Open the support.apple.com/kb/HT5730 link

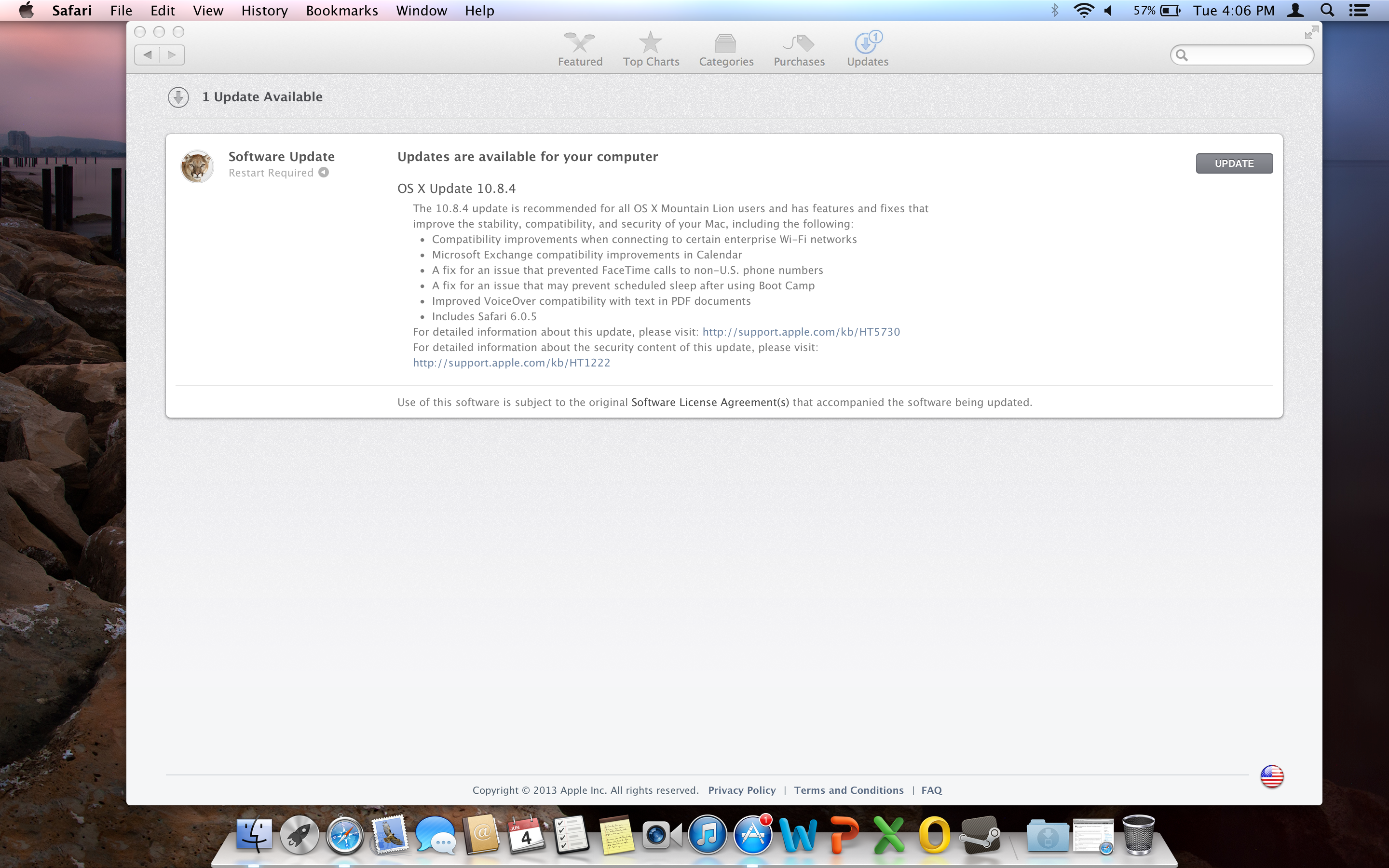click(x=801, y=332)
